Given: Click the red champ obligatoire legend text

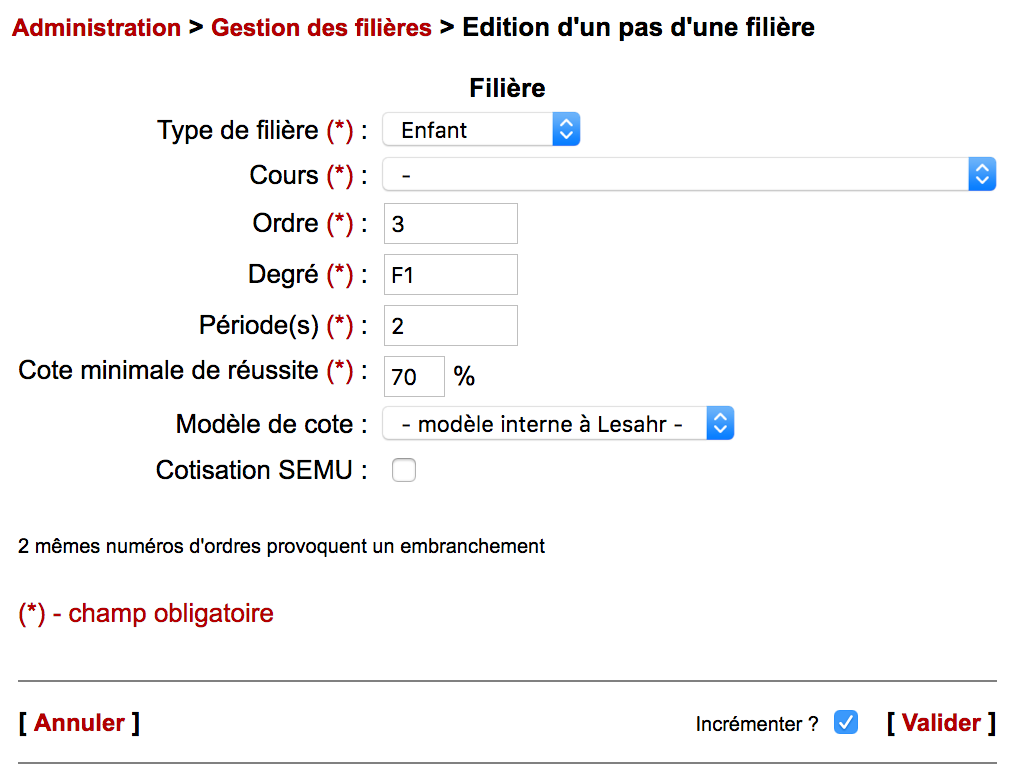Looking at the screenshot, I should click(146, 613).
